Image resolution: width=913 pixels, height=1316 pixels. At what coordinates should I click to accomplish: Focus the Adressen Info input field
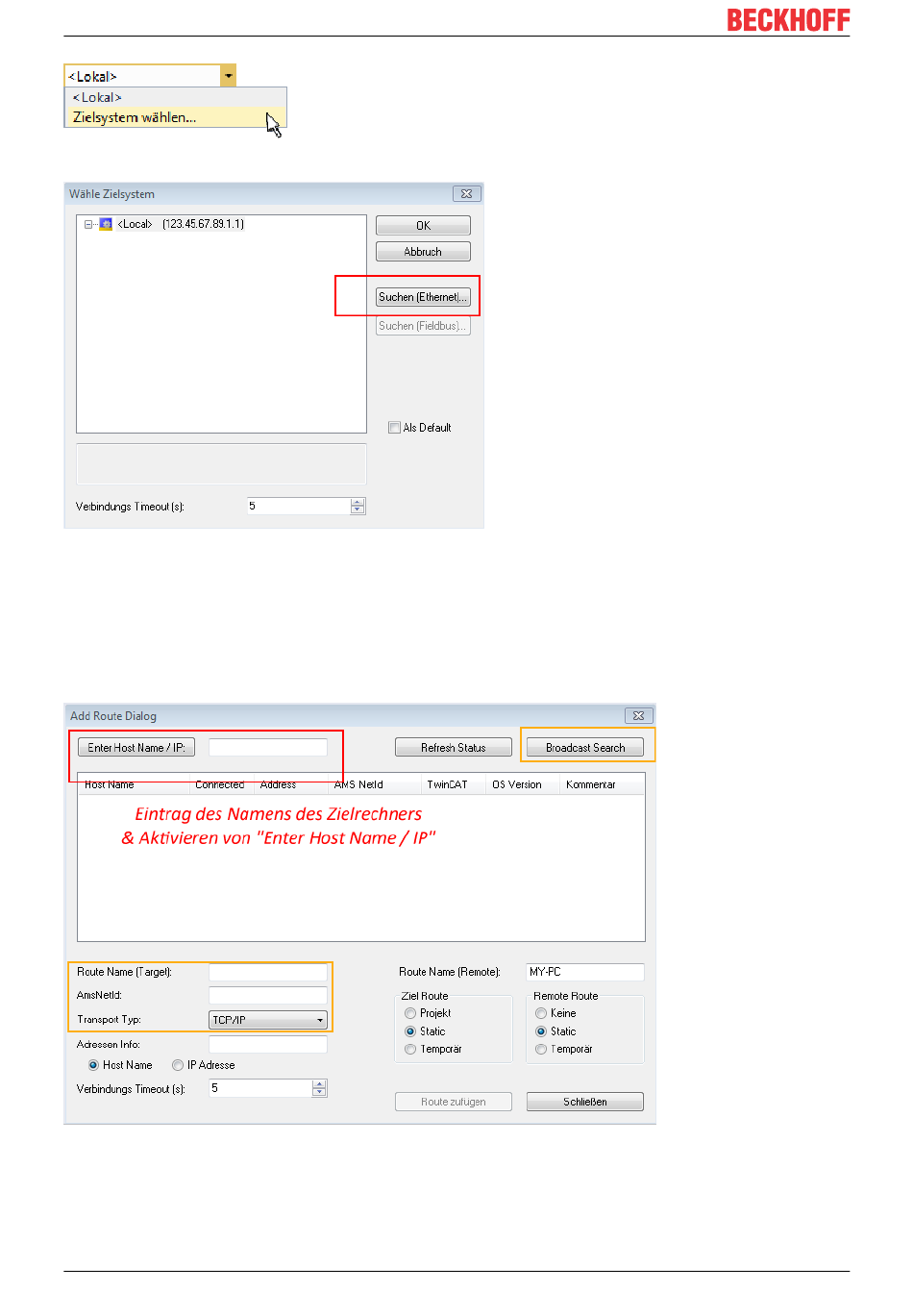[x=268, y=1044]
